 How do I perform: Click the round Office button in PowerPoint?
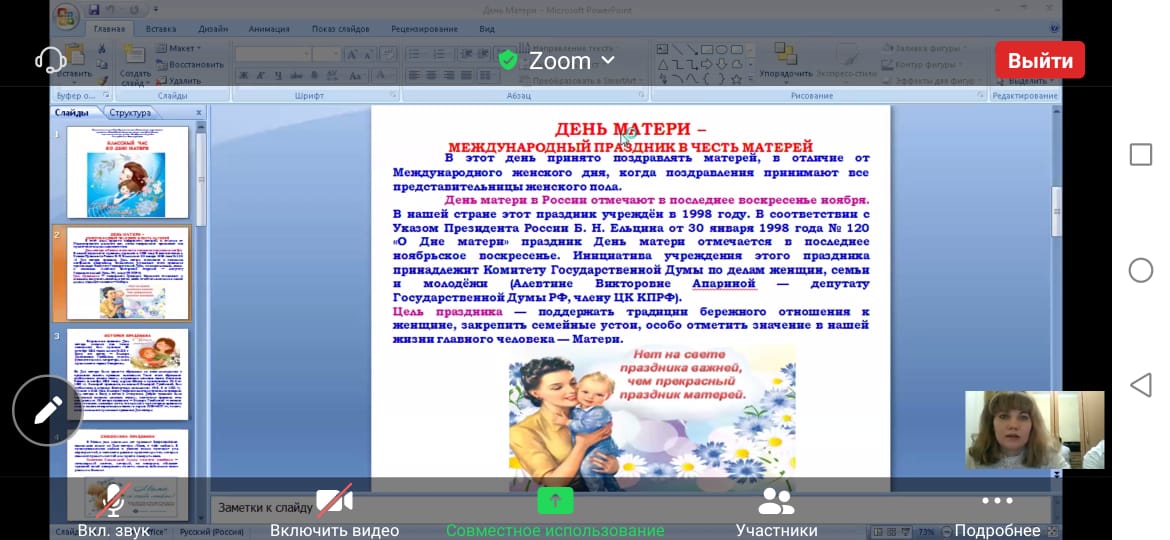pos(68,18)
